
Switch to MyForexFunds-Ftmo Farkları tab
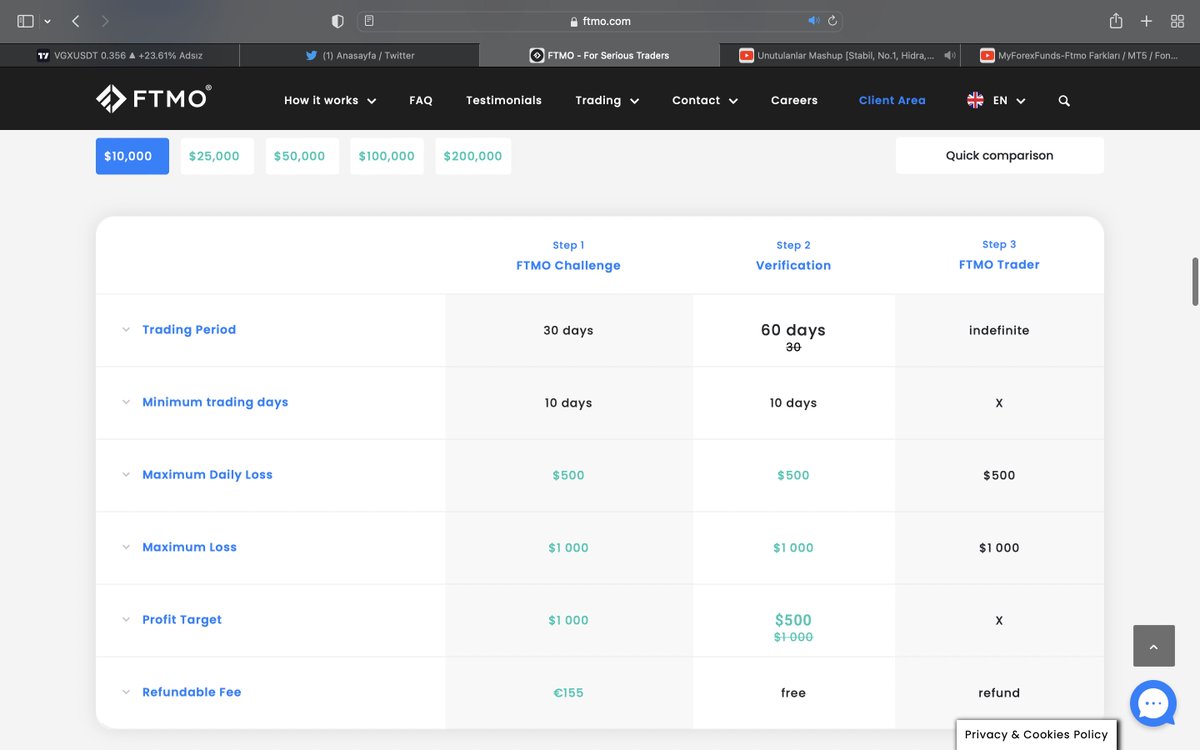(1080, 56)
